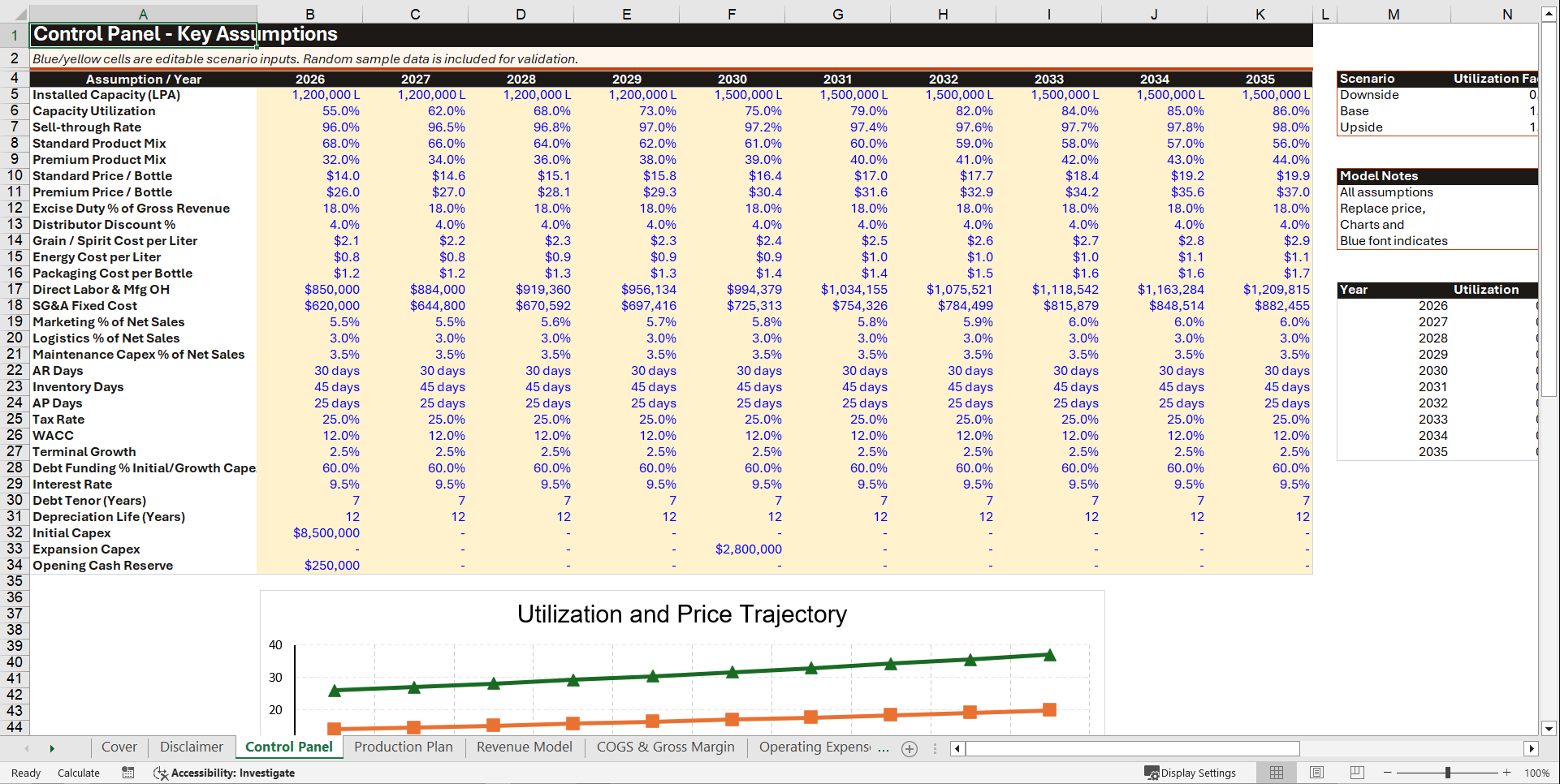Click the vertical scroll down arrow
Image resolution: width=1560 pixels, height=784 pixels.
(1549, 729)
